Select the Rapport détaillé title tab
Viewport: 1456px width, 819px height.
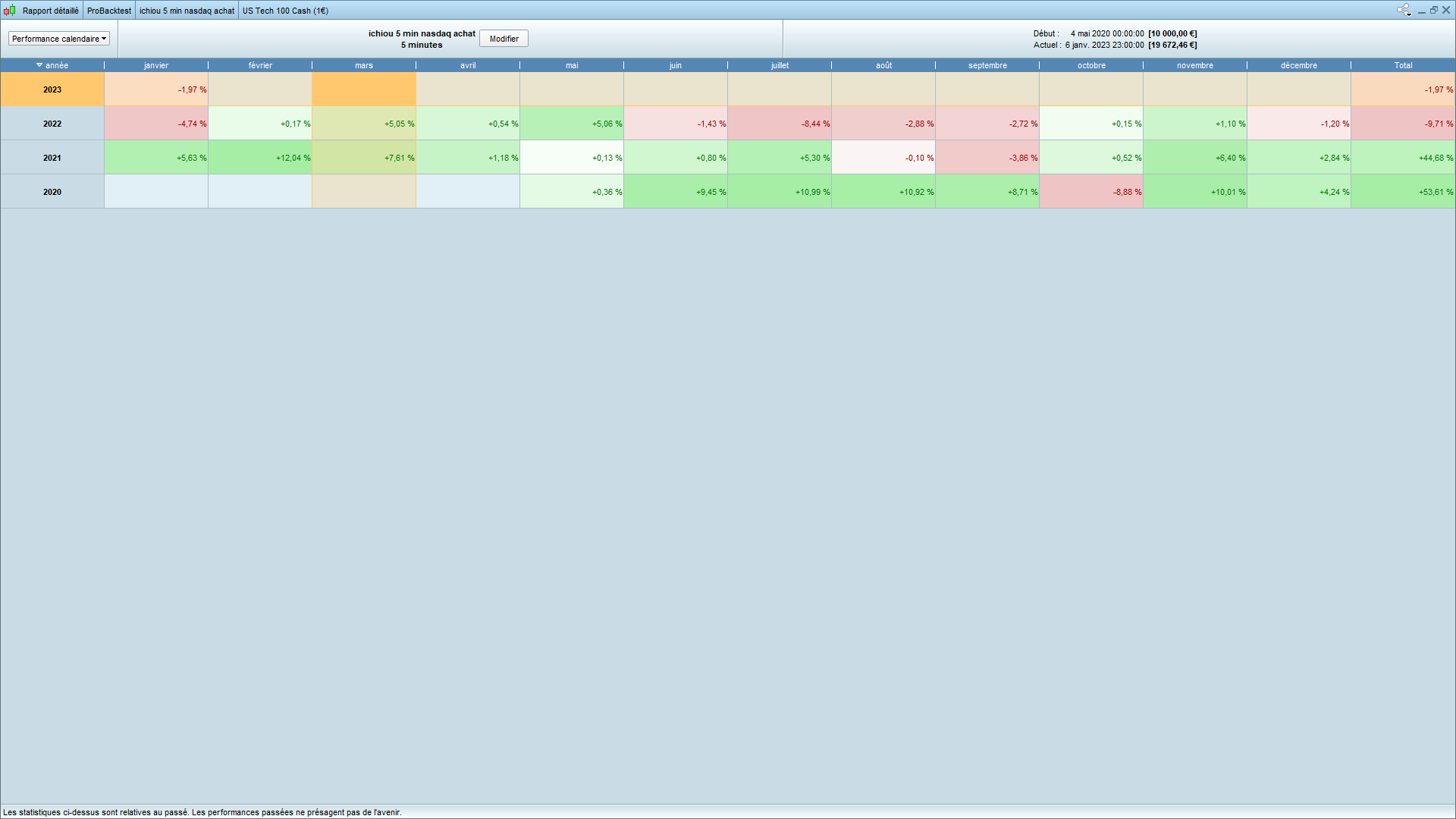pyautogui.click(x=51, y=11)
